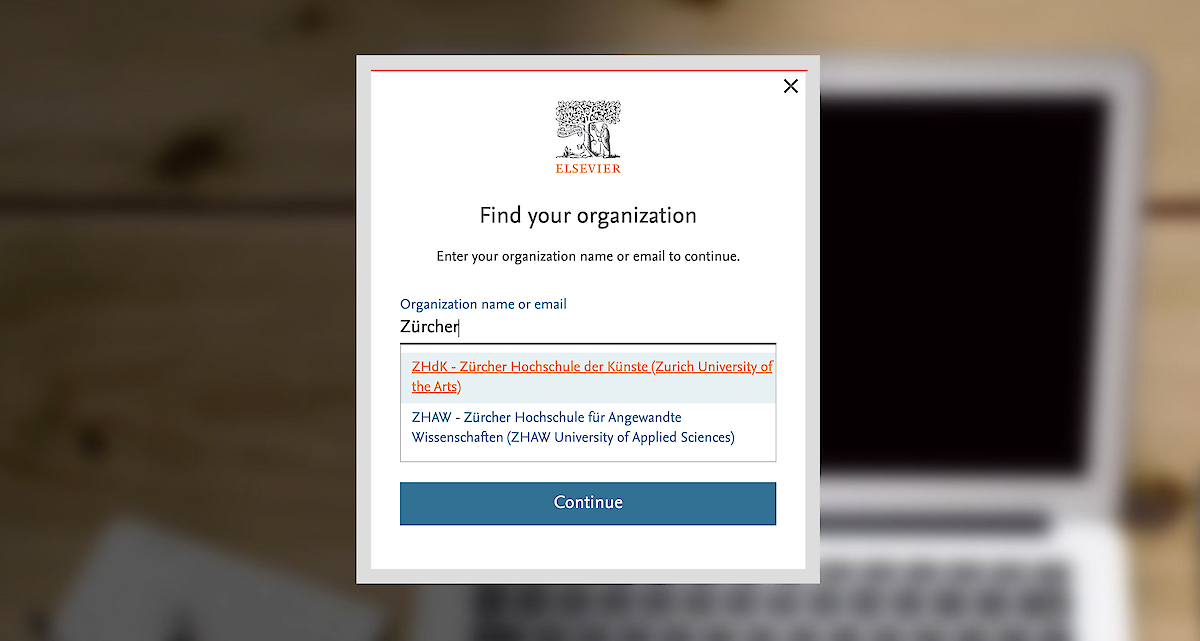Click the Elsevier tree logo image
Viewport: 1200px width, 641px height.
pyautogui.click(x=588, y=129)
